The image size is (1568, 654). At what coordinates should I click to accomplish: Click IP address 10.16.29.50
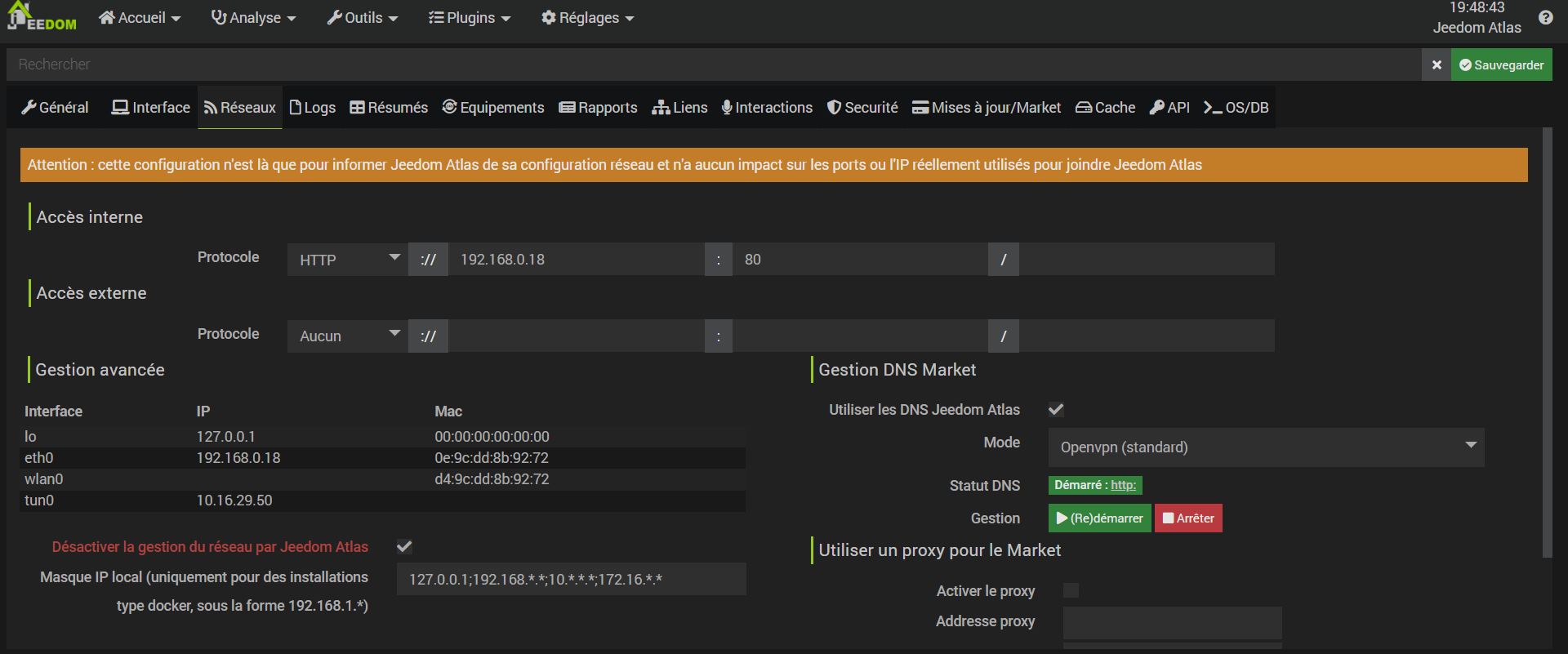point(234,501)
